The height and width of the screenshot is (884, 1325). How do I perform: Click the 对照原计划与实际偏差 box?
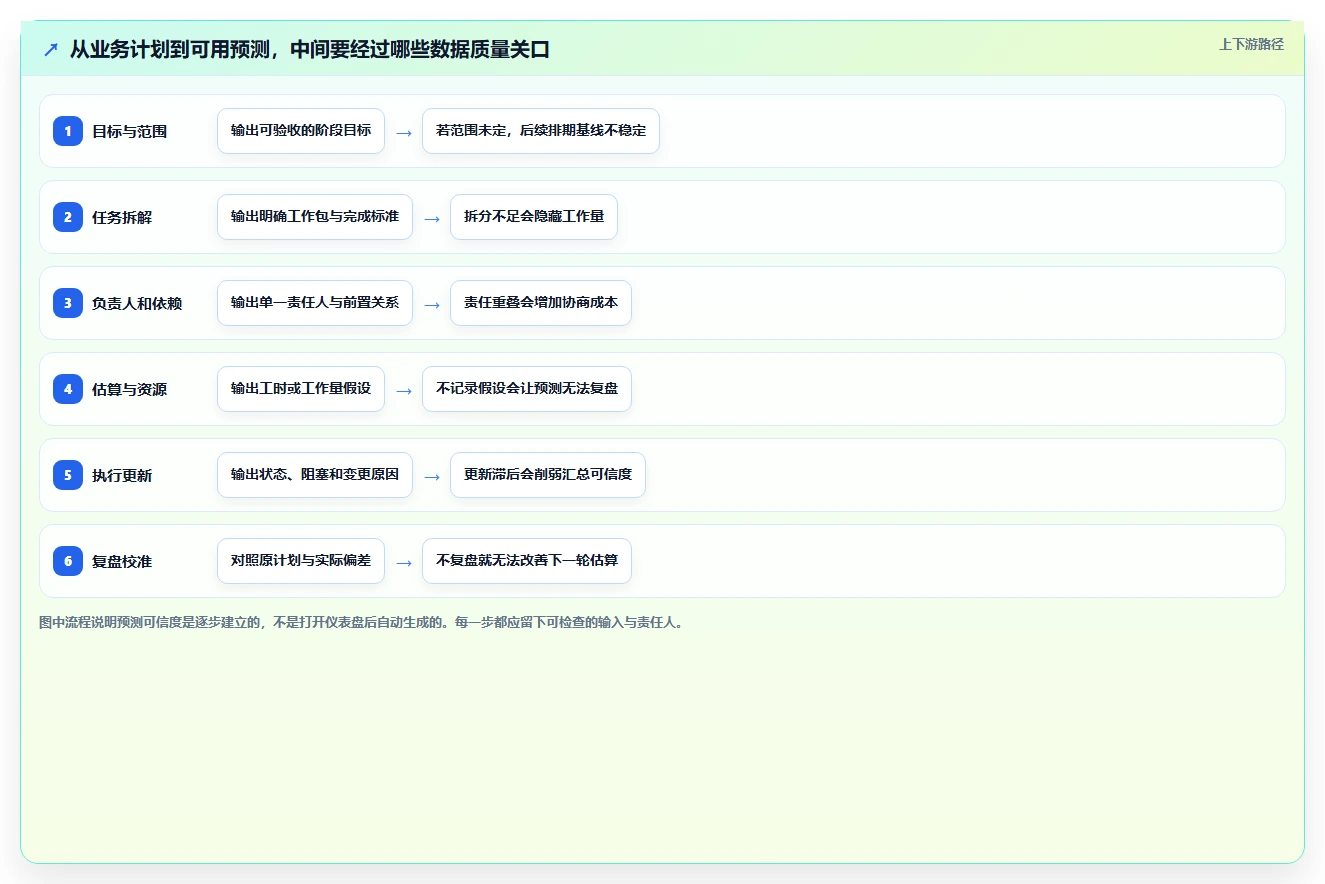tap(301, 561)
